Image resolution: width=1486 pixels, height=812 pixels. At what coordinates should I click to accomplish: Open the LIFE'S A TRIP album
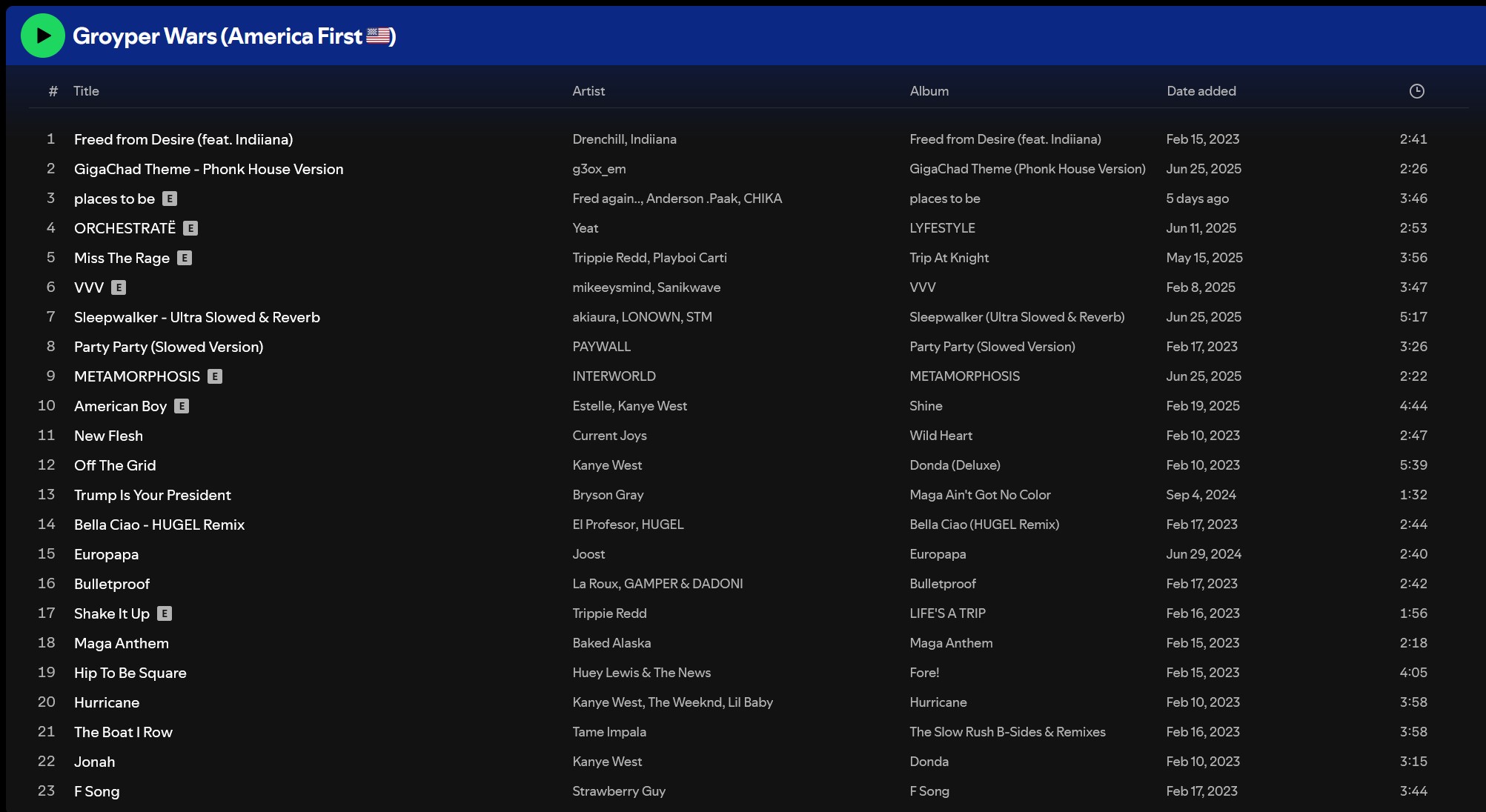coord(947,613)
